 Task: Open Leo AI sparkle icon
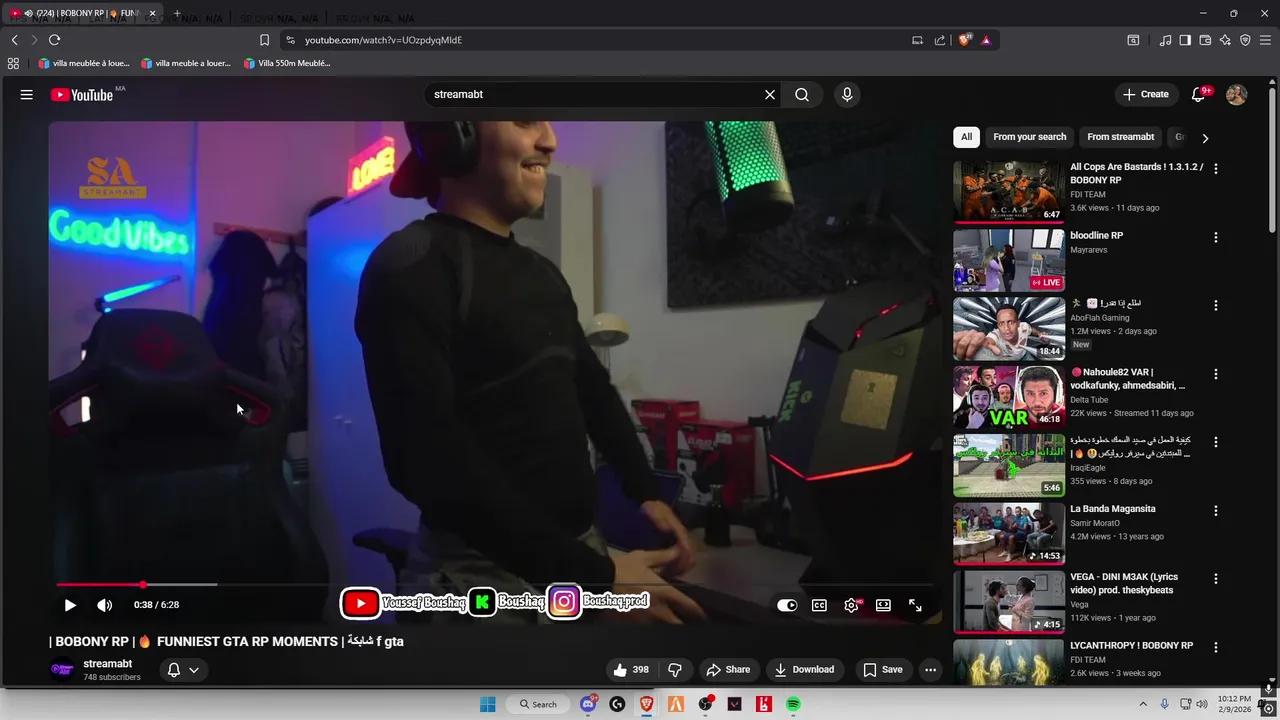point(1225,40)
